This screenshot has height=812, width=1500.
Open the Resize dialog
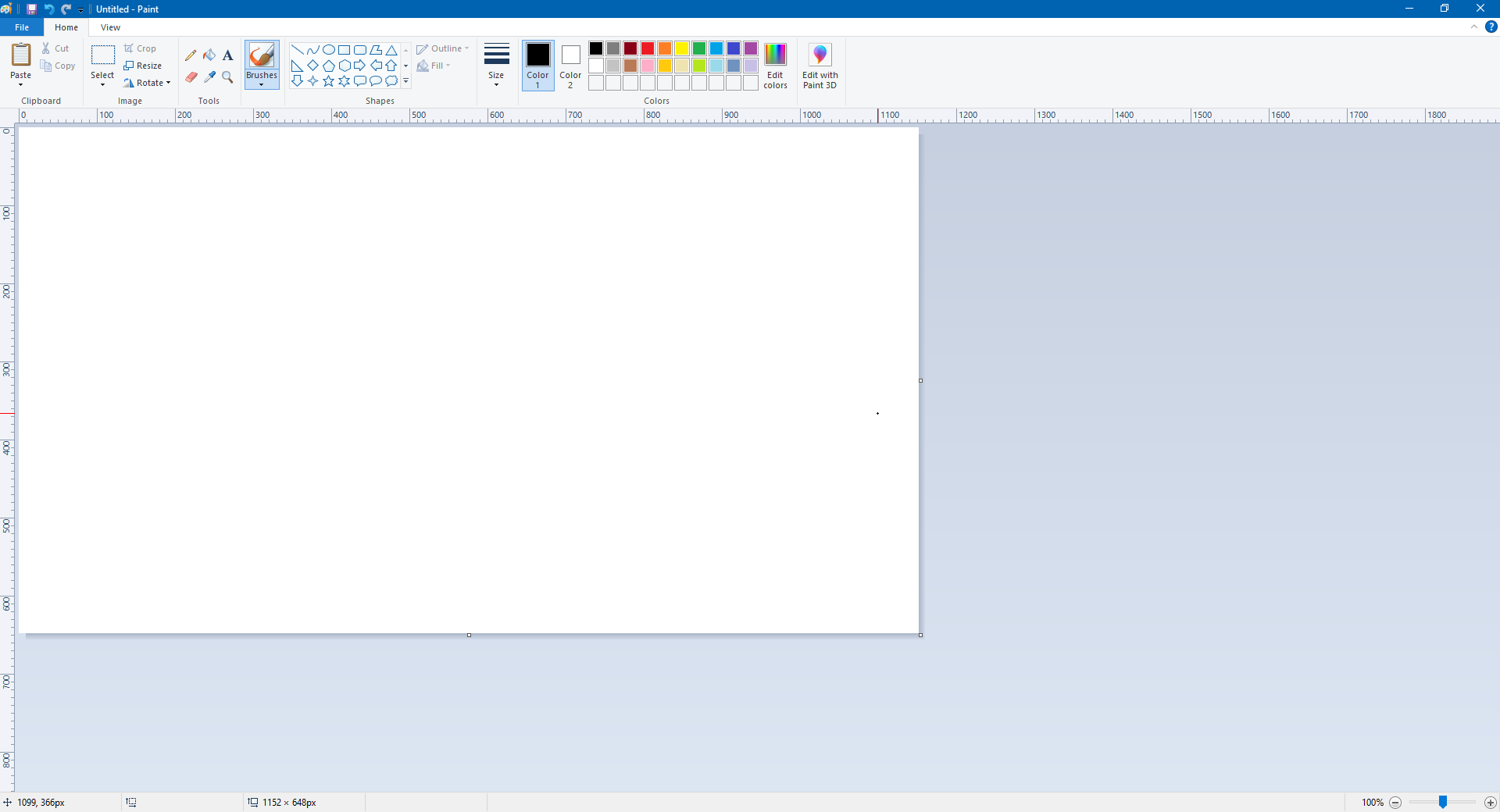[142, 66]
